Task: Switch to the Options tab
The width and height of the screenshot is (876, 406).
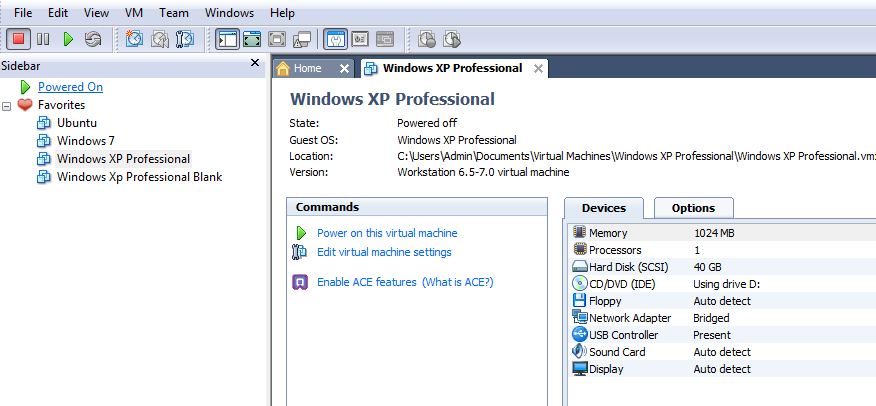Action: [693, 208]
